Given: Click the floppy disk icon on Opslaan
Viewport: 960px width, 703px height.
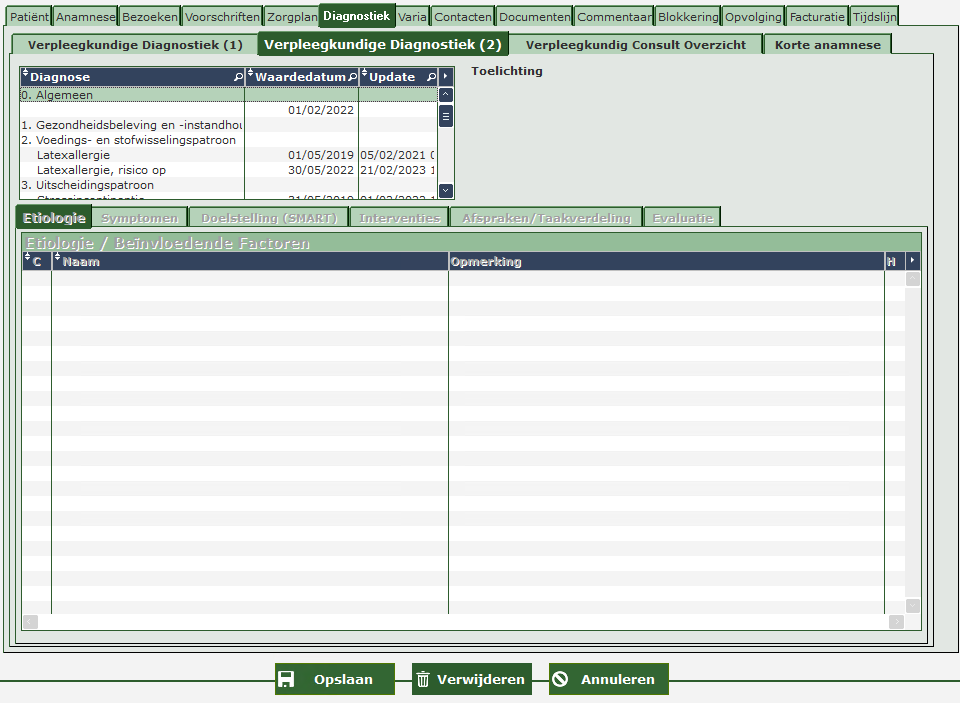Looking at the screenshot, I should 286,679.
